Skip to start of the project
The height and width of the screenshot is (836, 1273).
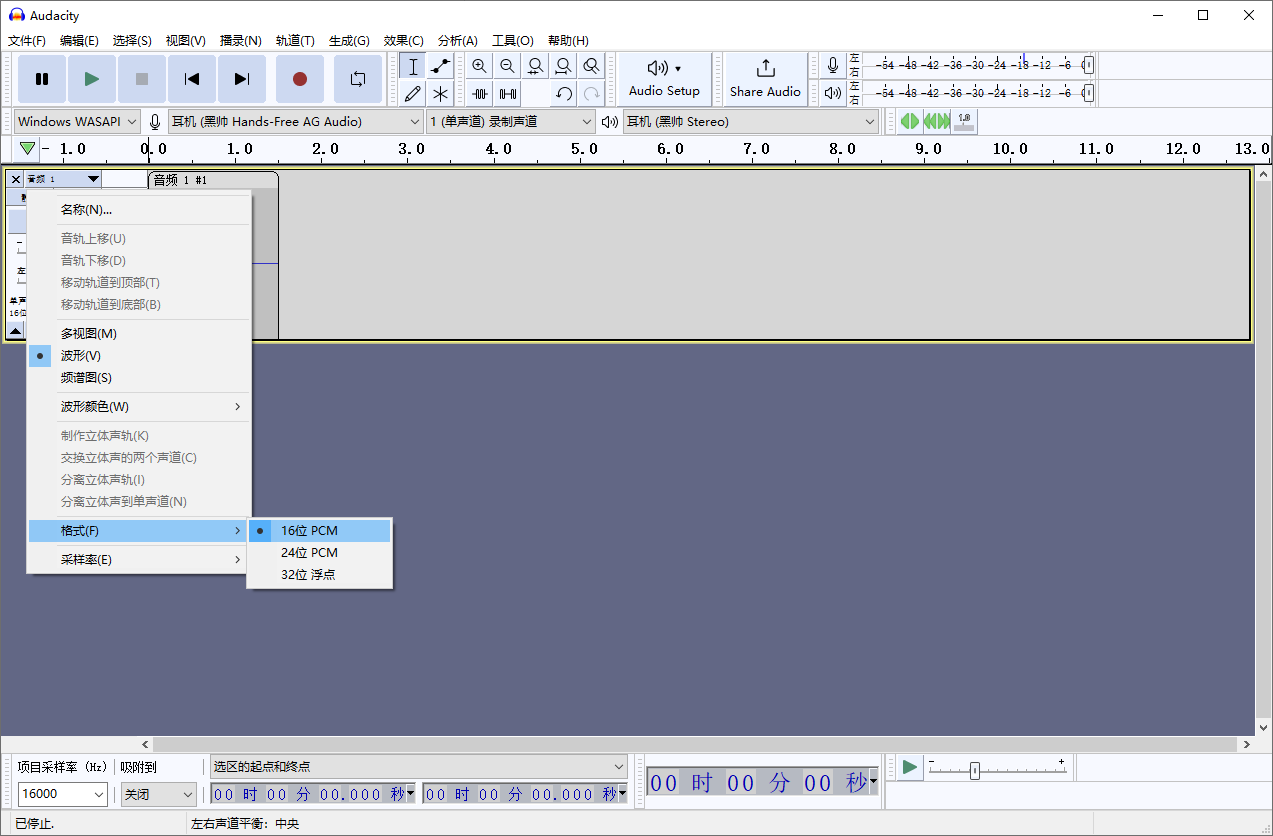(192, 79)
